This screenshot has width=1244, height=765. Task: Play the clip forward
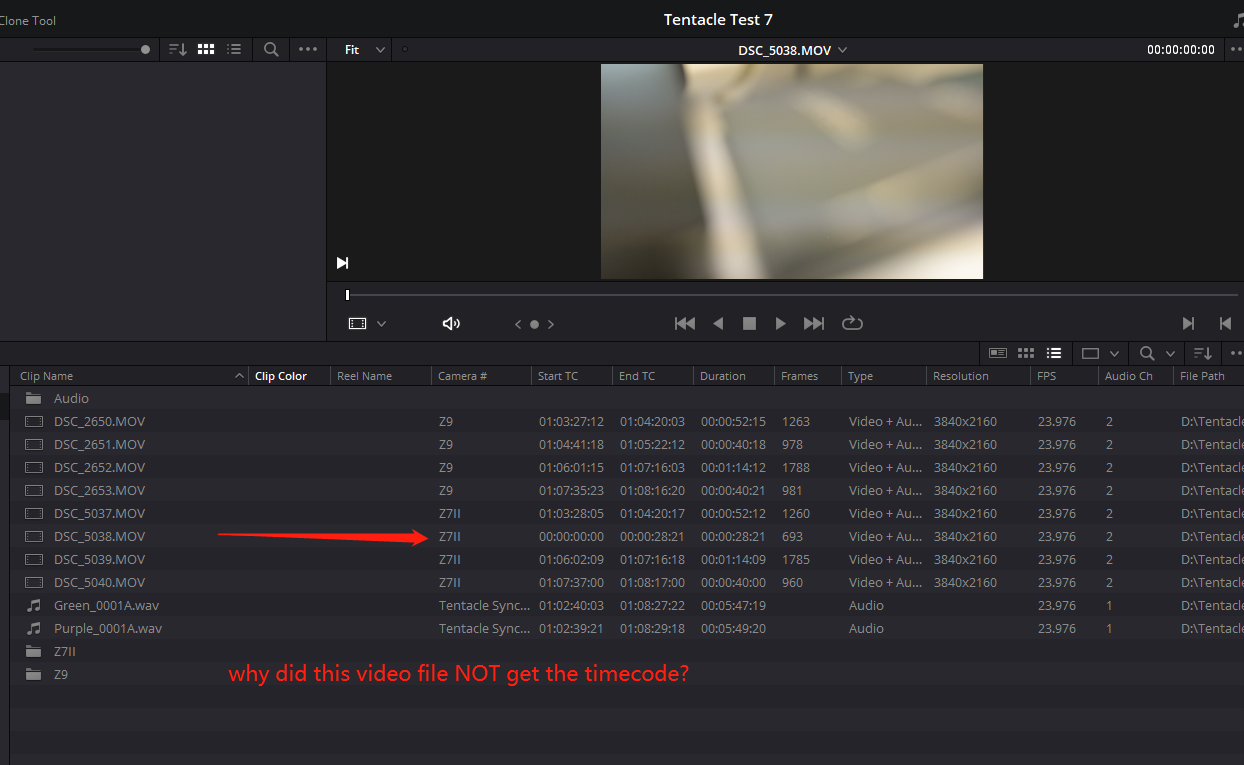coord(780,323)
